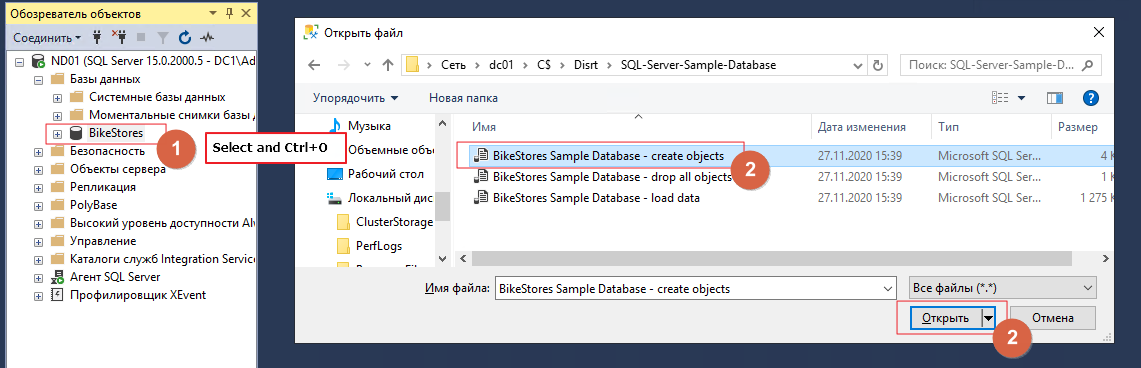Screen dimensions: 1141x368
Task: Click the up arrow in file dialog
Action: 388,65
